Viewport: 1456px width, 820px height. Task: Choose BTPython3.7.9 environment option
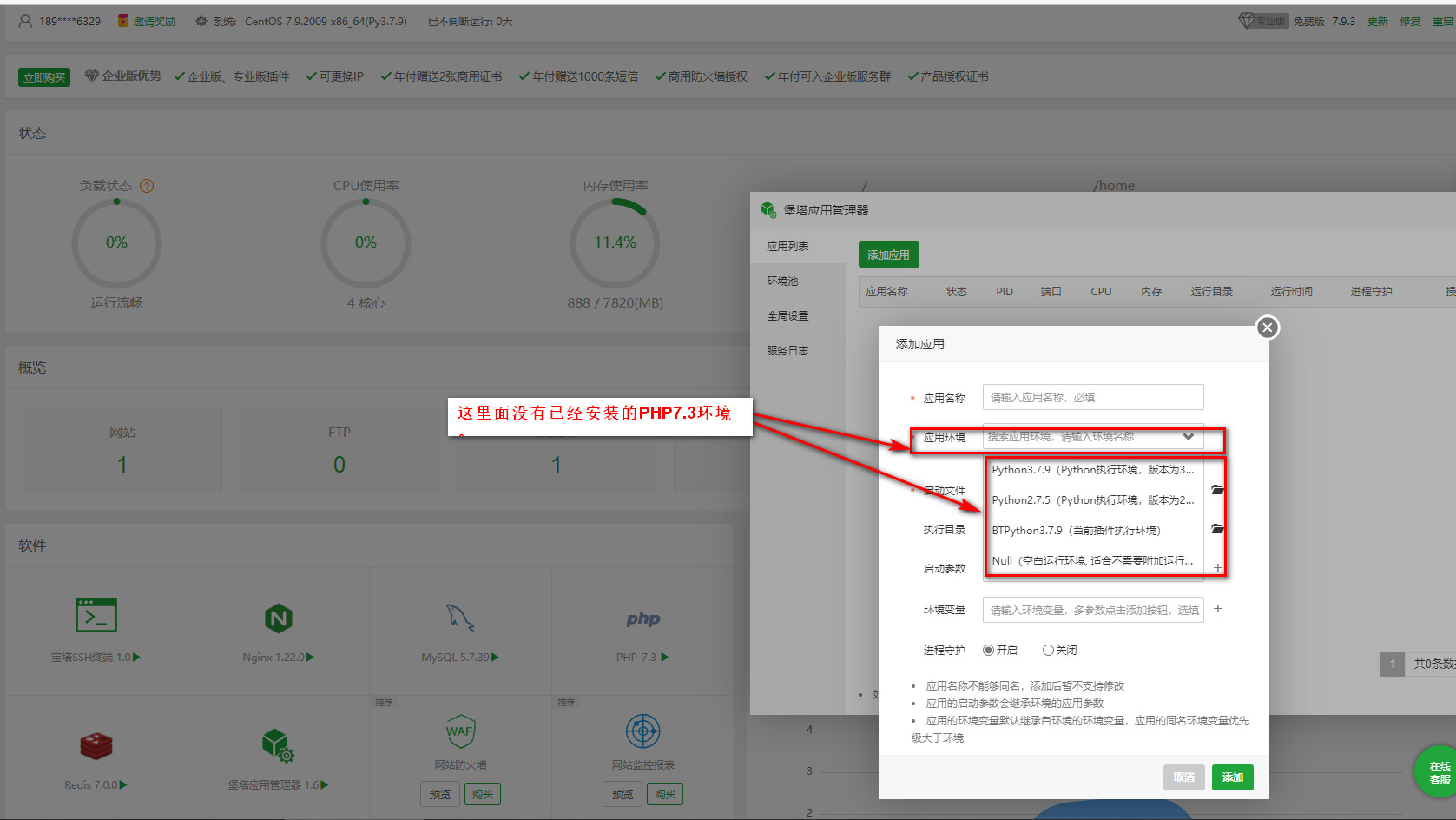tap(1094, 531)
